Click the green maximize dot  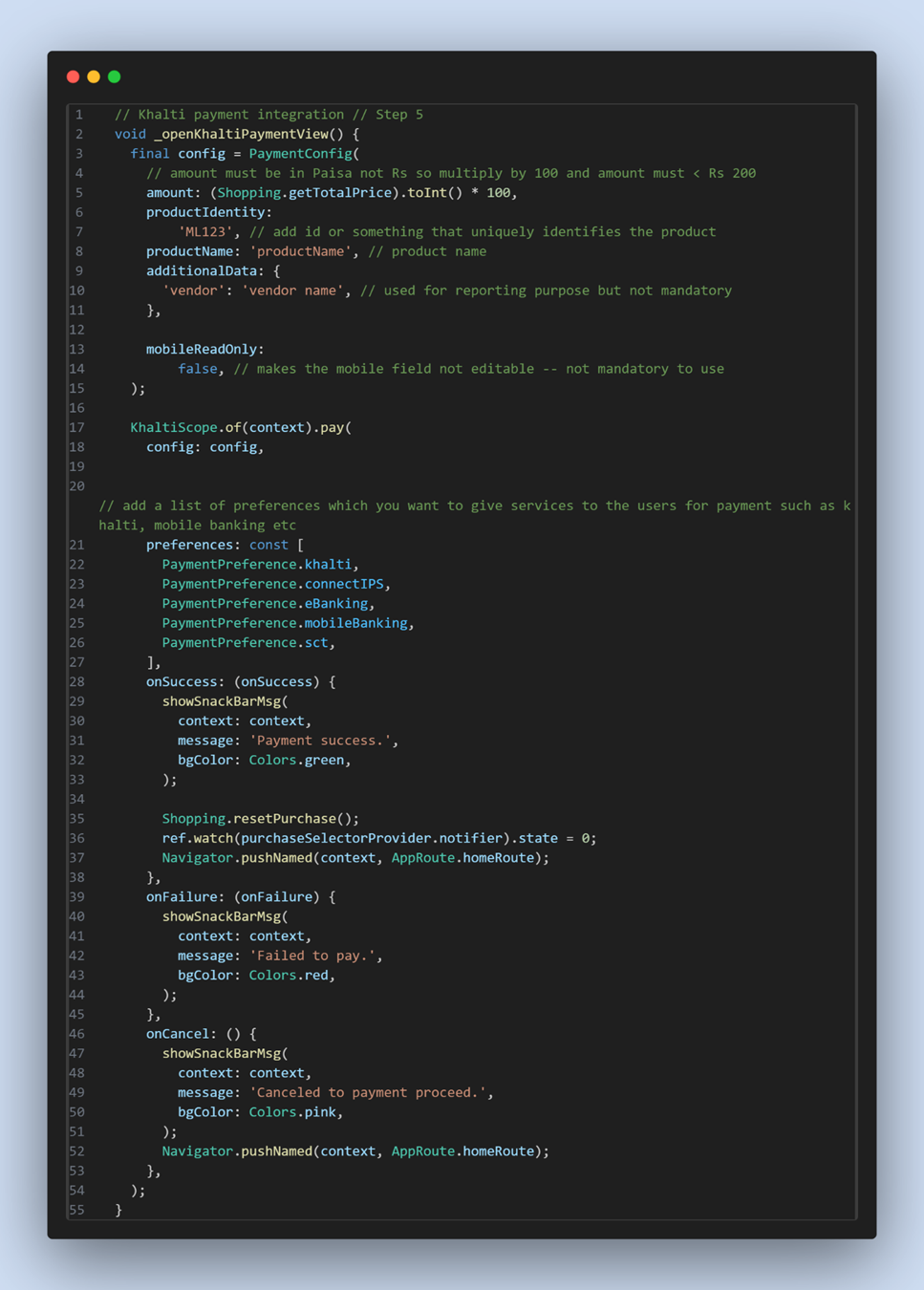point(115,76)
